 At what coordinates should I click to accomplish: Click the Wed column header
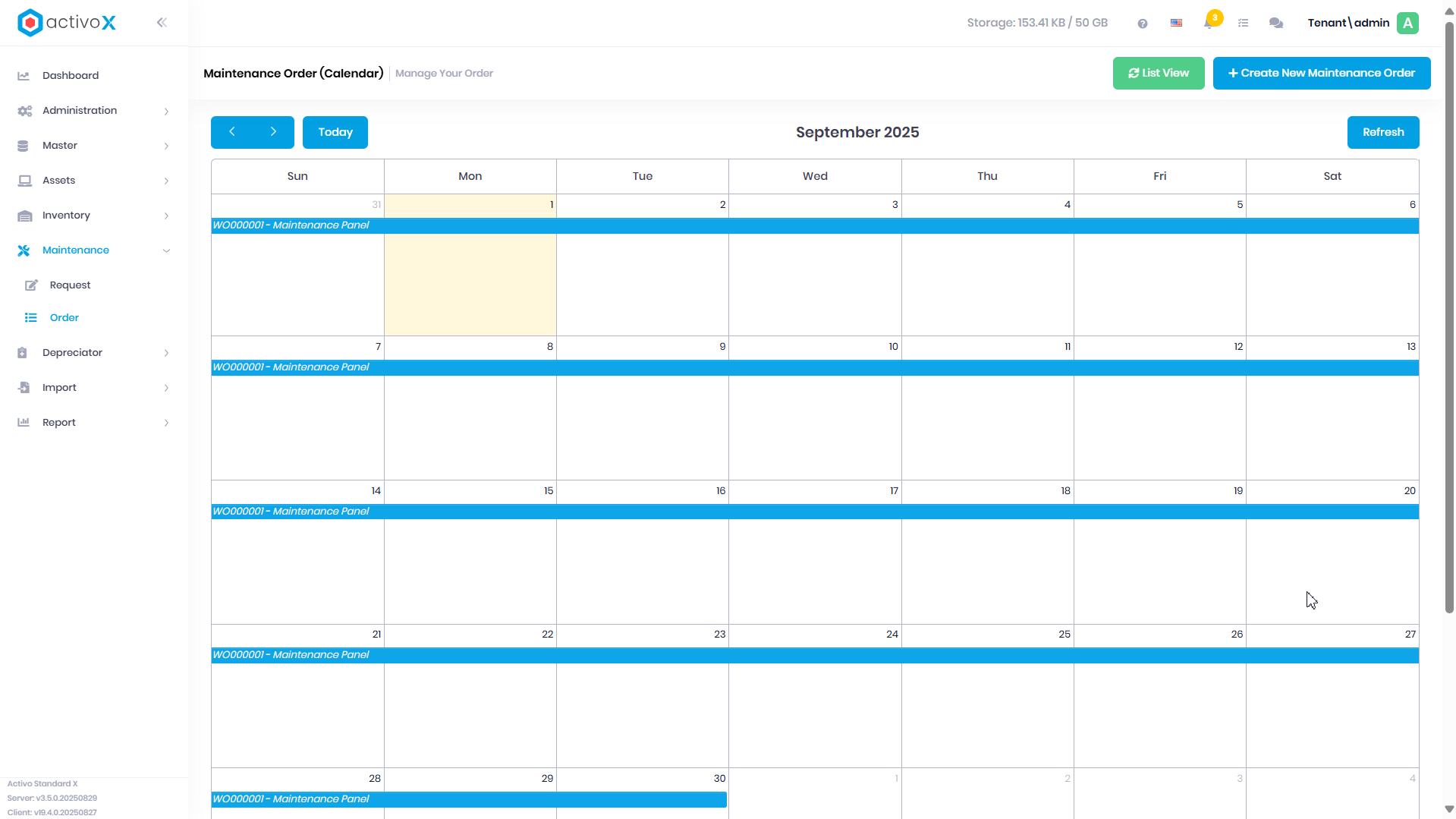[815, 176]
